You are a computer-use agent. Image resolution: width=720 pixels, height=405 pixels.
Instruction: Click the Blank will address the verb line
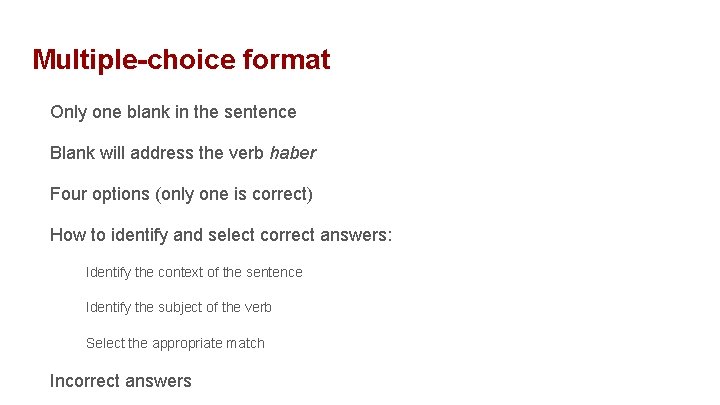183,153
